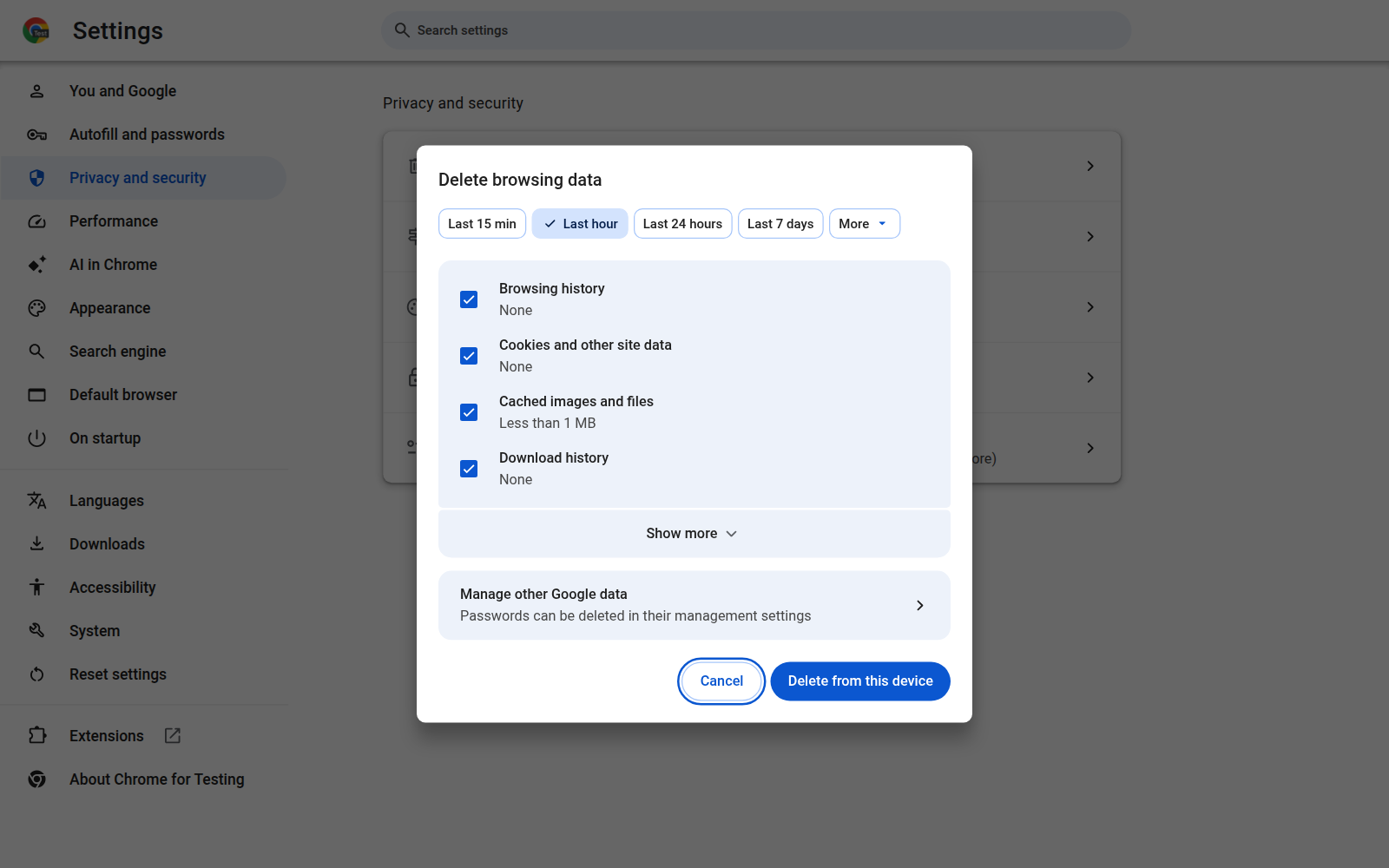
Task: Click the Autofill and passwords key icon
Action: pos(36,135)
